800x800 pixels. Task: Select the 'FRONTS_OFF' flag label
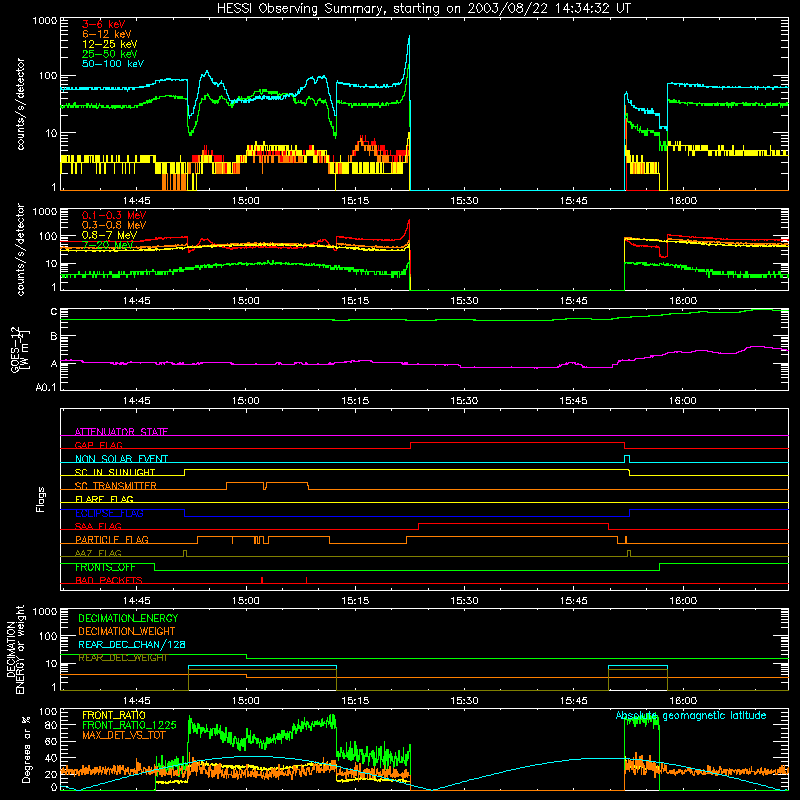(x=105, y=567)
